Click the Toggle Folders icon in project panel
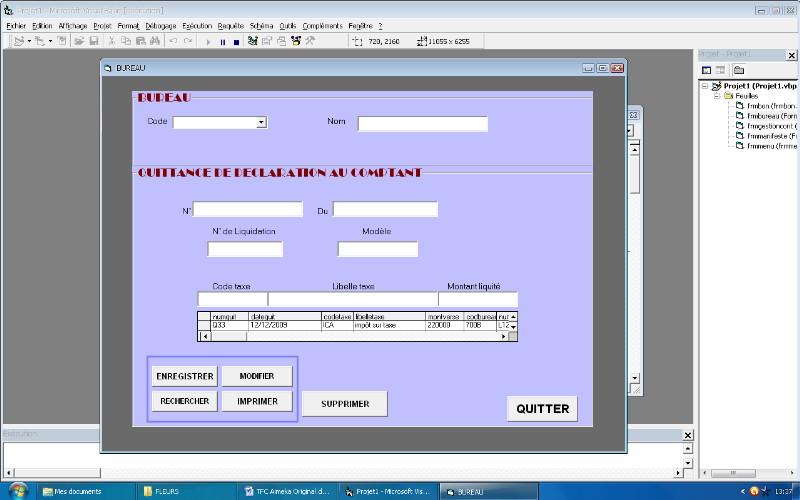This screenshot has width=800, height=500. [x=739, y=70]
